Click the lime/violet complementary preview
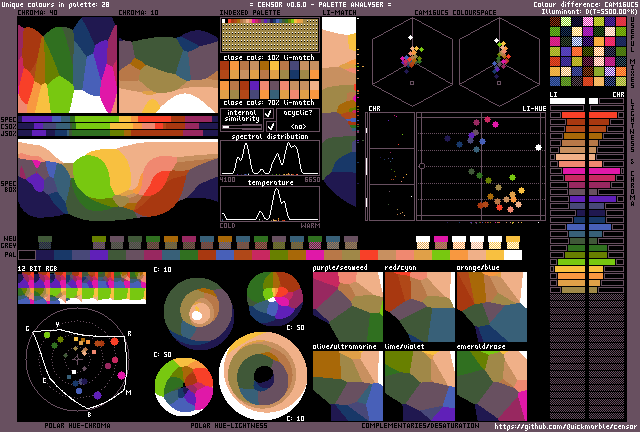Viewport: 640px width, 432px height. (418, 386)
